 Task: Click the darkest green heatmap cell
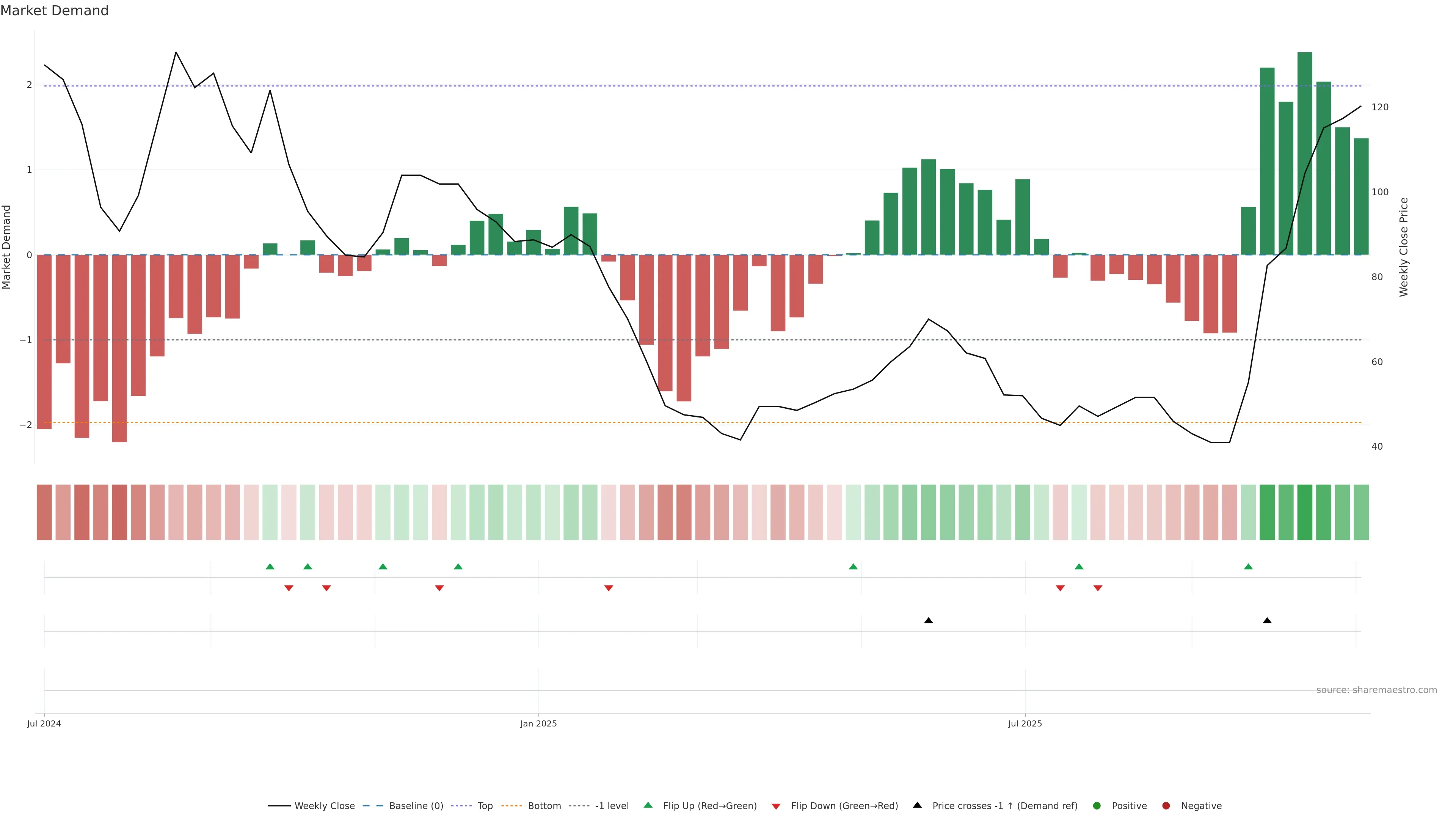point(1304,512)
